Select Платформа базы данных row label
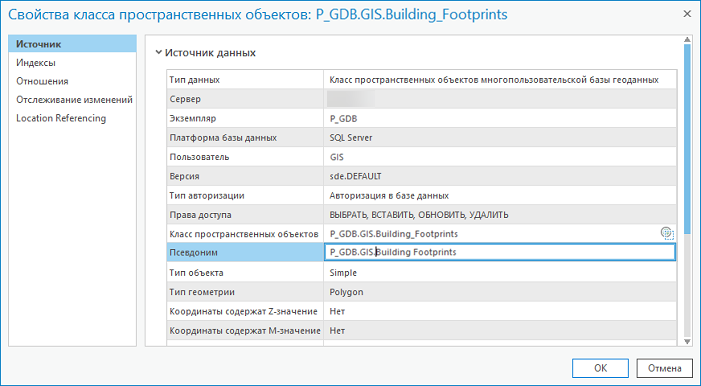This screenshot has height=386, width=701. tap(223, 138)
